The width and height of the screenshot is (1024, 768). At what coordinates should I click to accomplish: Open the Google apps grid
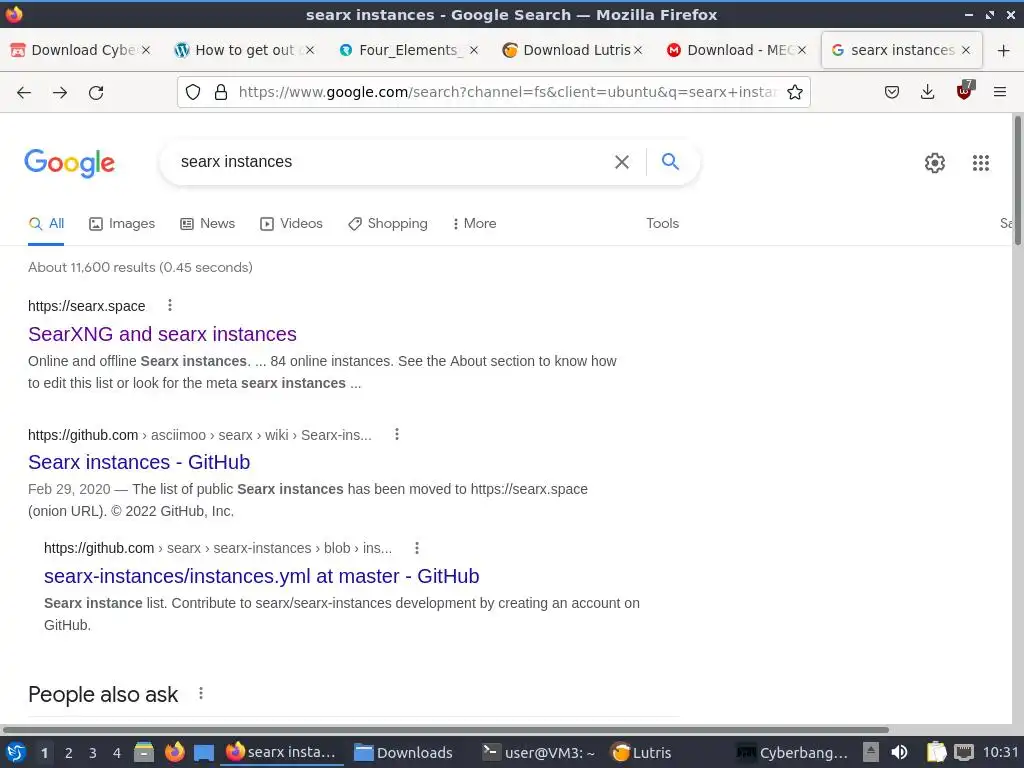click(x=981, y=163)
